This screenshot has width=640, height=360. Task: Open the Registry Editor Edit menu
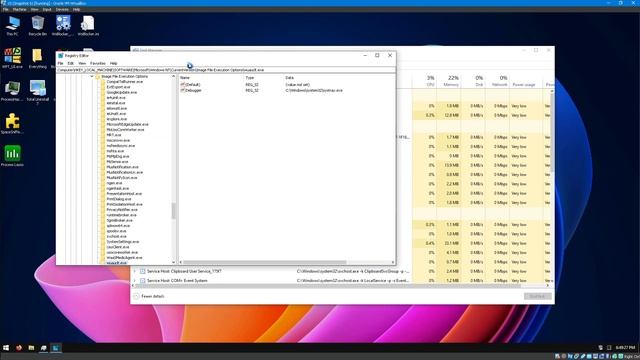pos(71,63)
